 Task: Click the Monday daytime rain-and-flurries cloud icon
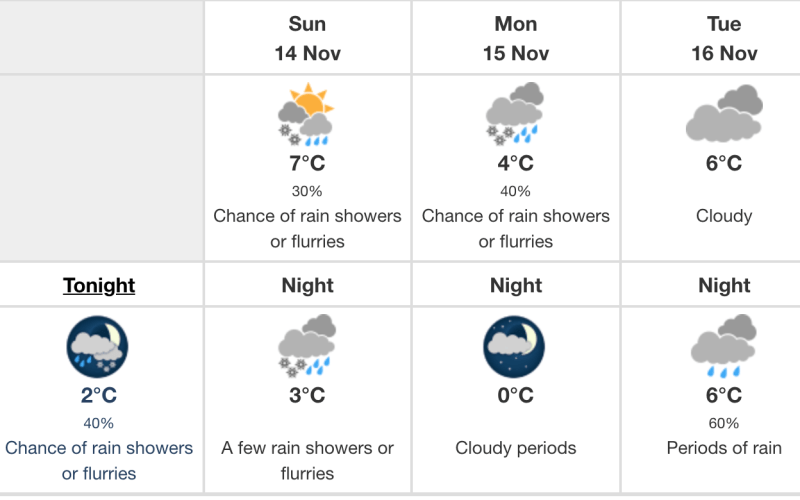515,114
